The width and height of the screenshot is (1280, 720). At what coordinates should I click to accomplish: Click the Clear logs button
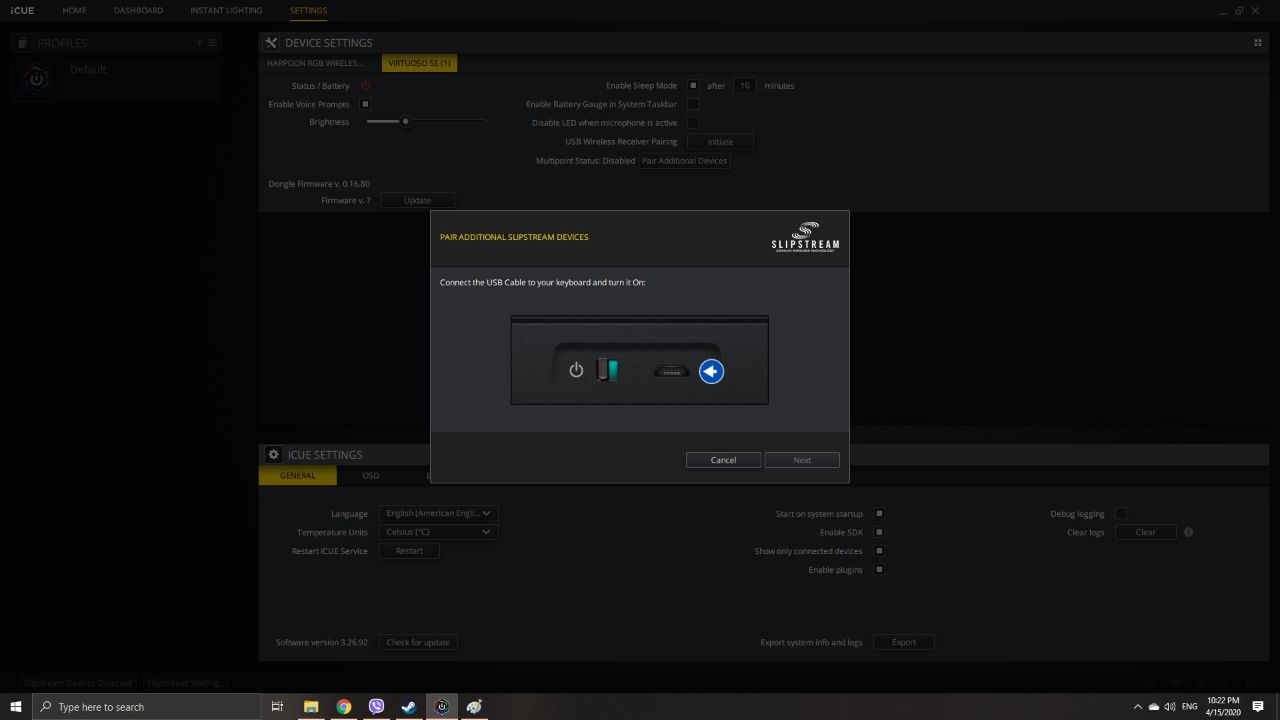click(x=1146, y=532)
